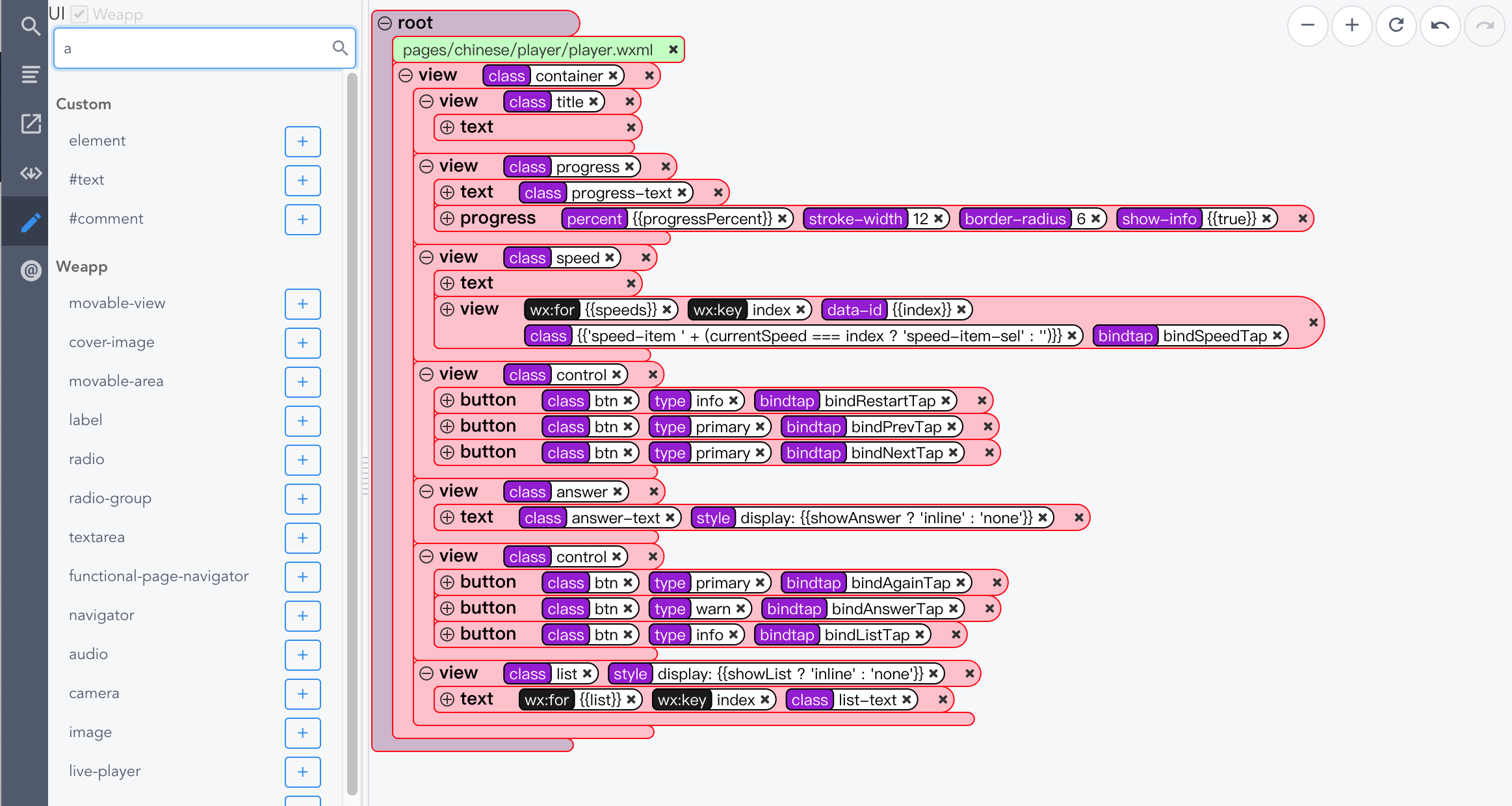Click the zoom in plus button
Image resolution: width=1512 pixels, height=806 pixels.
[x=1351, y=26]
